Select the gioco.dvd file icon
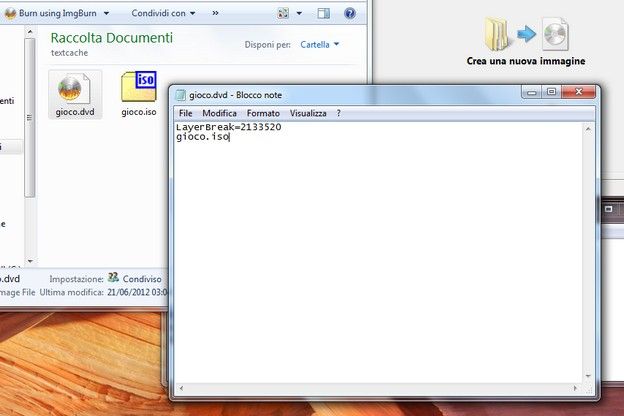The width and height of the screenshot is (624, 416). click(74, 88)
